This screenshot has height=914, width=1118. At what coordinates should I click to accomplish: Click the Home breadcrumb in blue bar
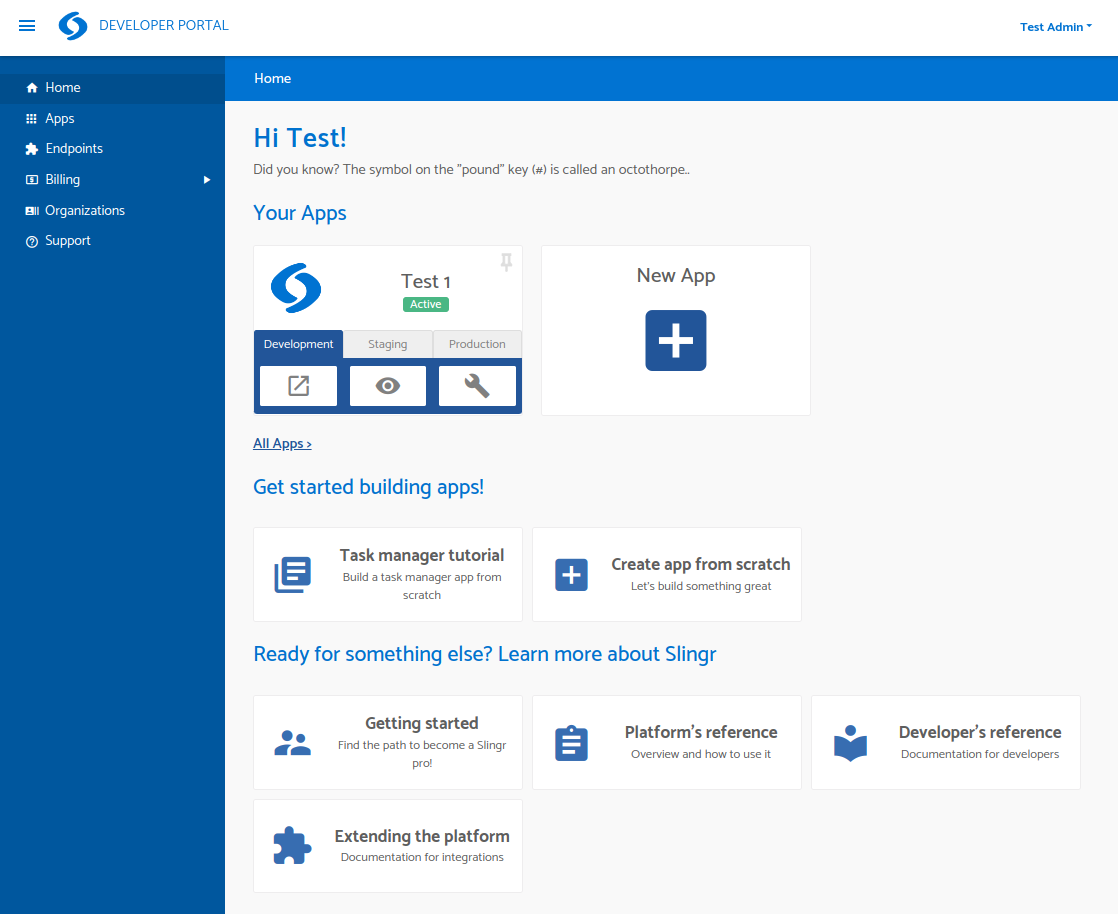pos(272,78)
